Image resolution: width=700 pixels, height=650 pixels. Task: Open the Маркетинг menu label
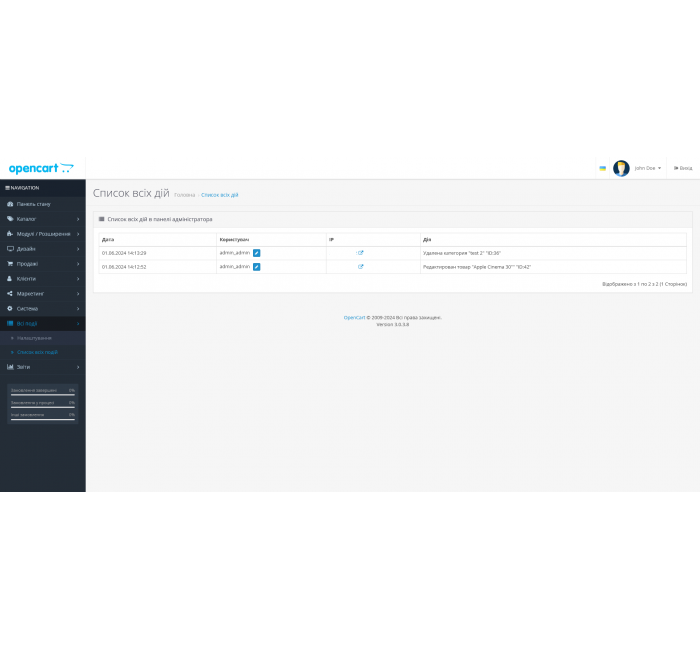tap(30, 294)
